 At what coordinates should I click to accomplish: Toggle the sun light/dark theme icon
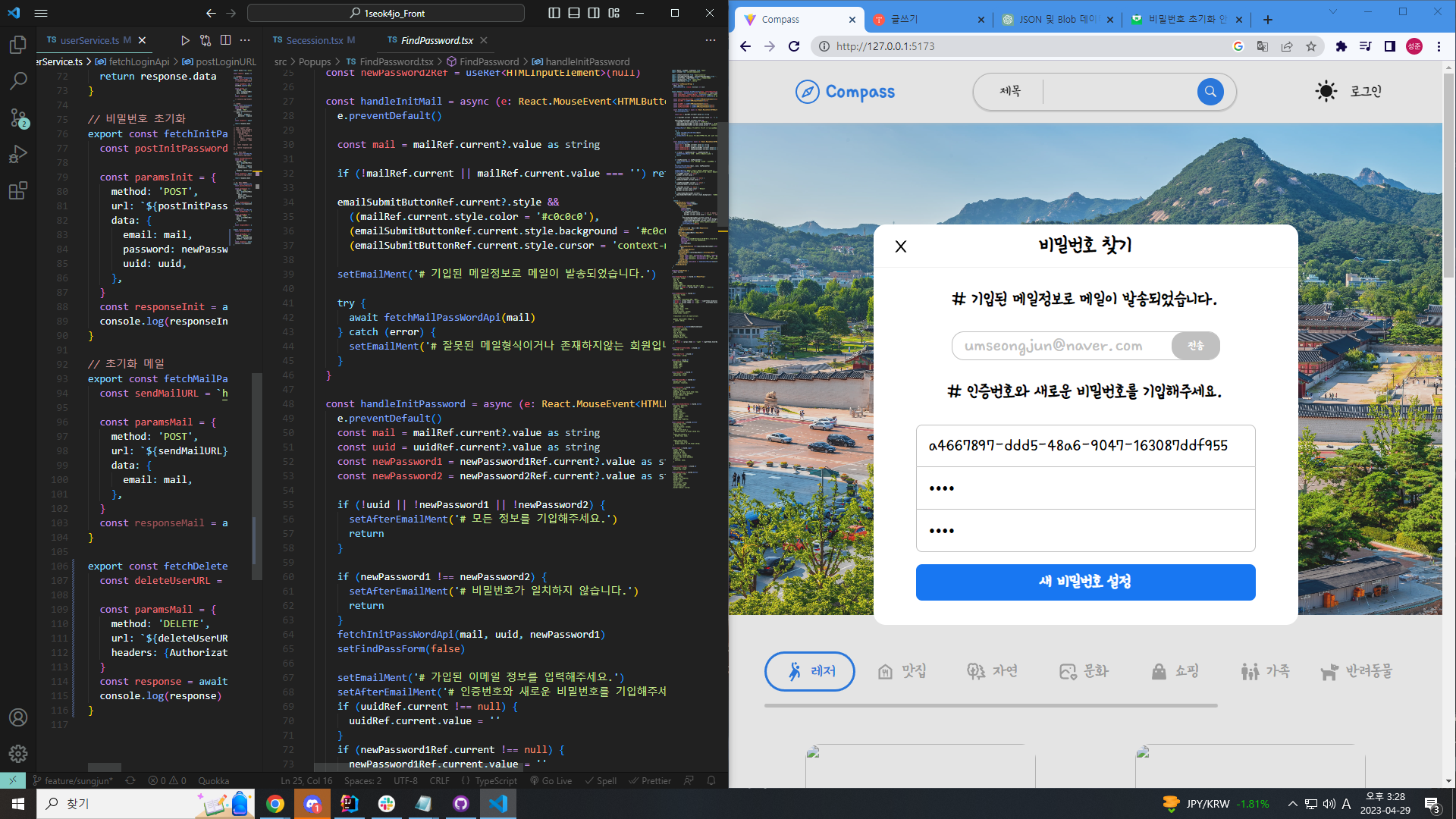[1326, 92]
